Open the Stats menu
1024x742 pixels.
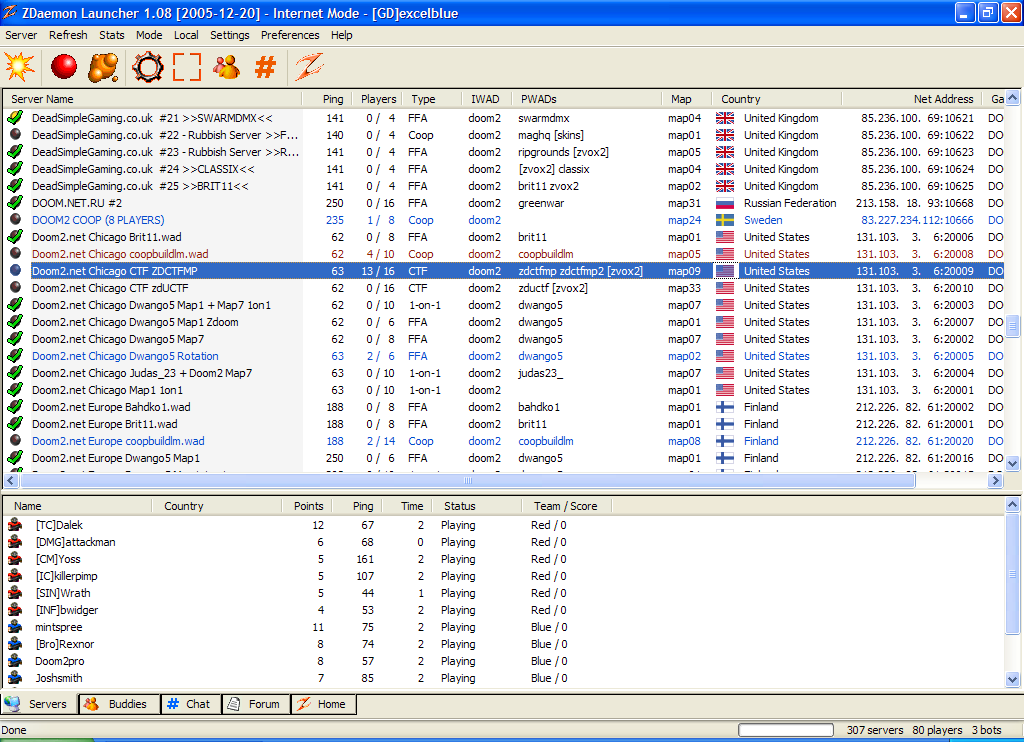click(112, 35)
